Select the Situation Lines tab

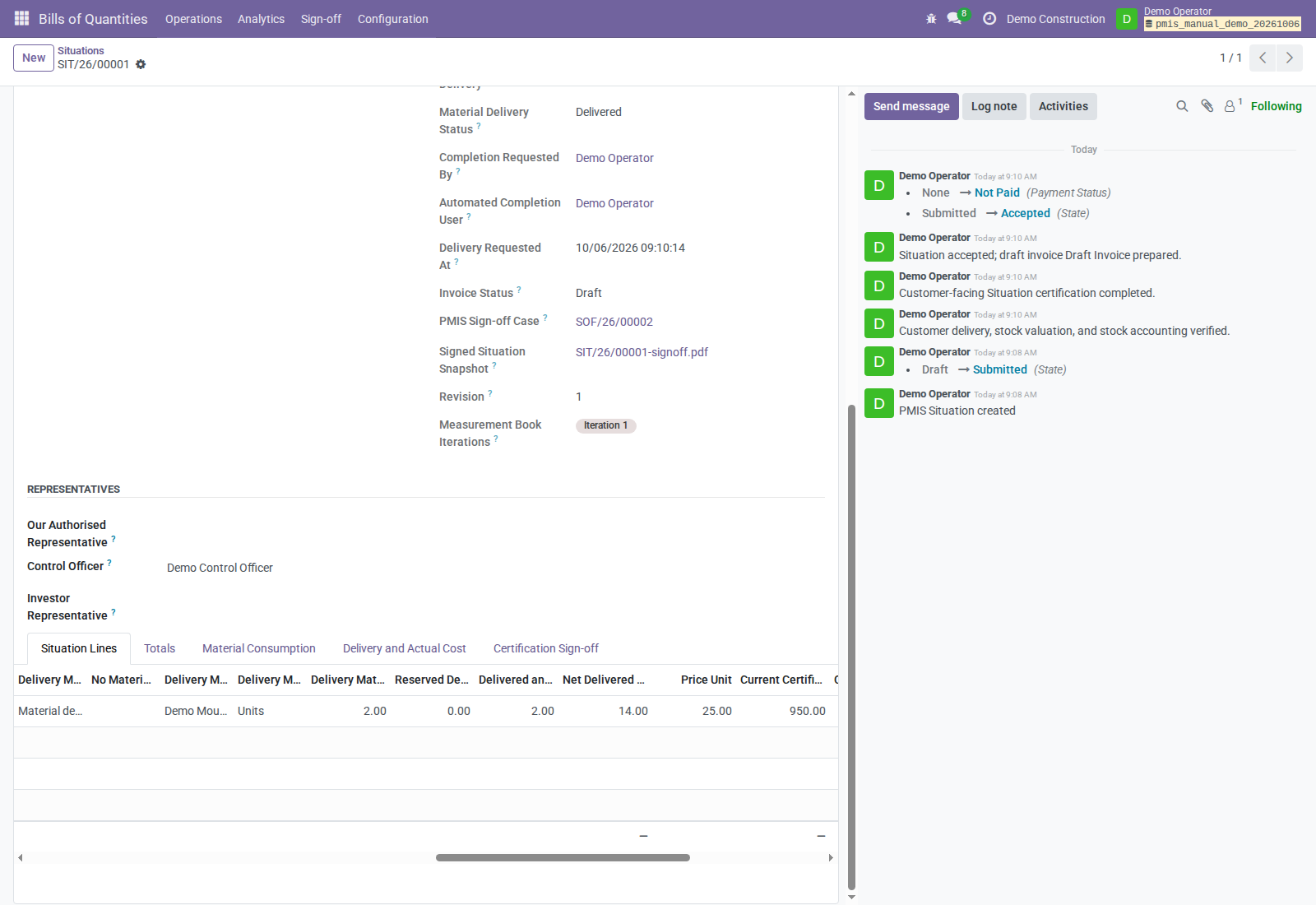tap(79, 648)
